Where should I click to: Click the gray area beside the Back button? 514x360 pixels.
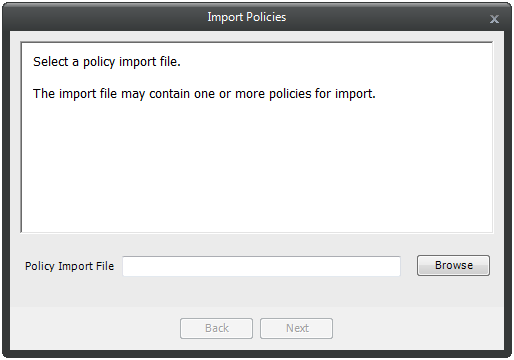(x=95, y=328)
